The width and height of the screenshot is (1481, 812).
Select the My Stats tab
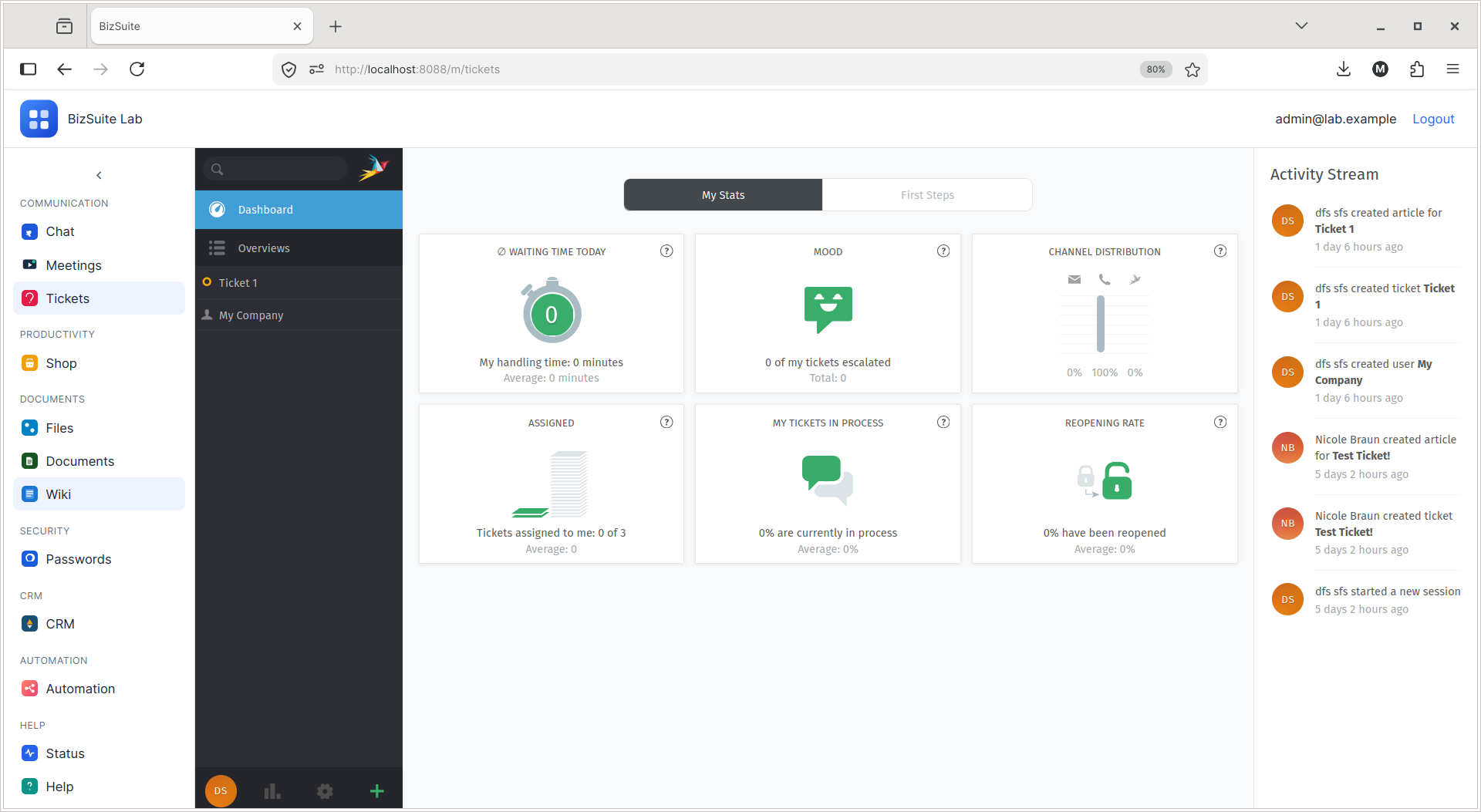coord(723,195)
